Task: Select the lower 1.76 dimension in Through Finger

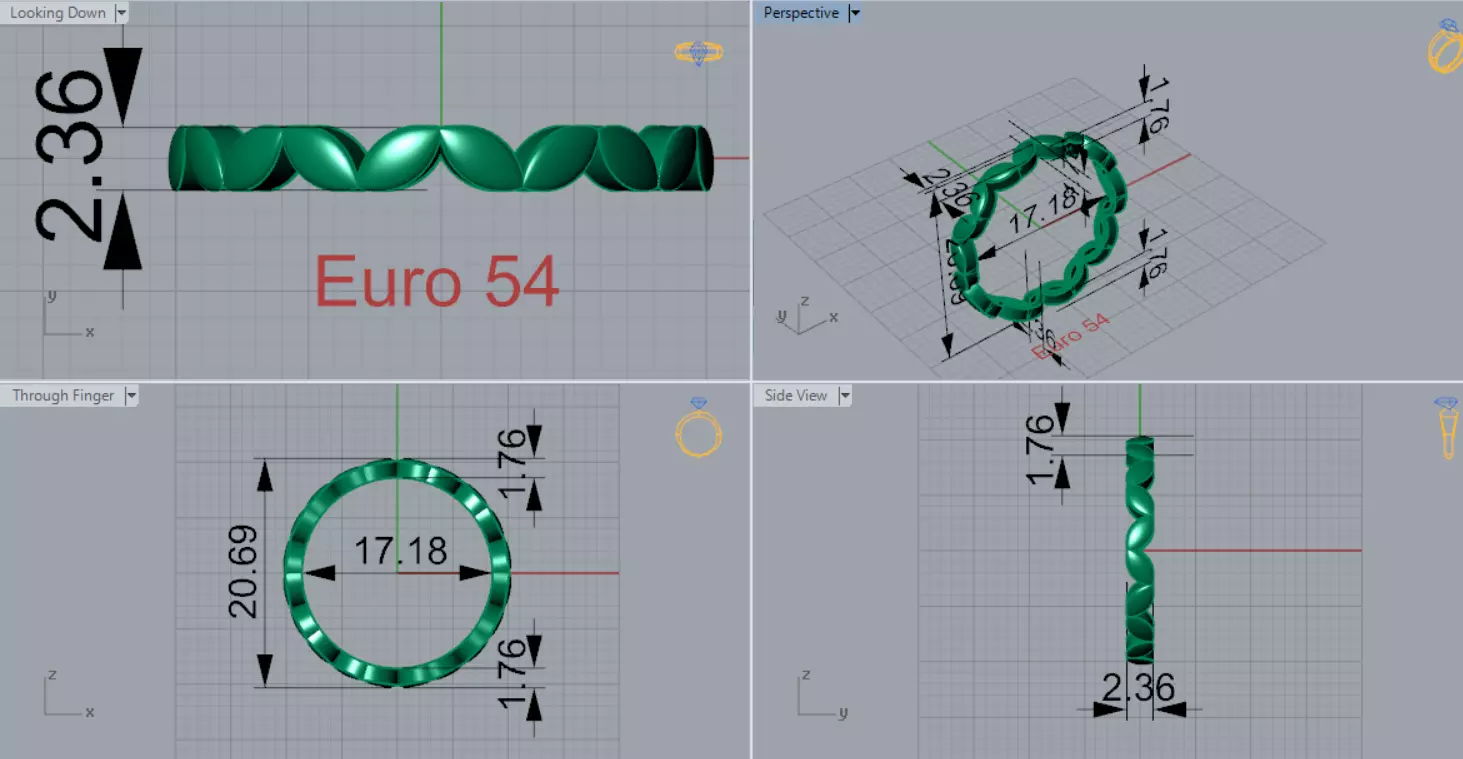Action: tap(511, 675)
